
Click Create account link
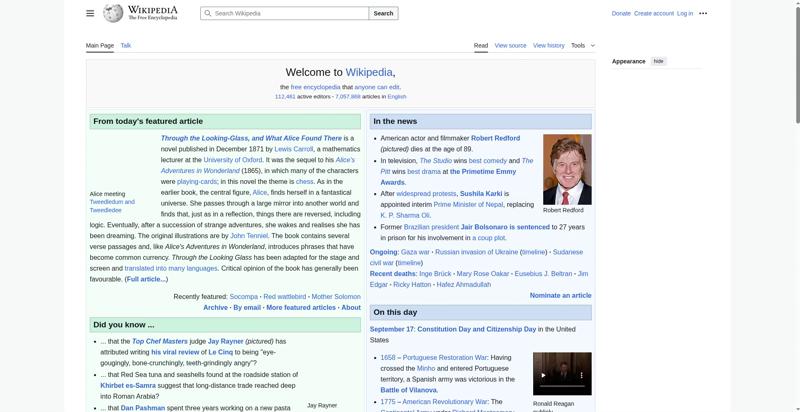[654, 13]
